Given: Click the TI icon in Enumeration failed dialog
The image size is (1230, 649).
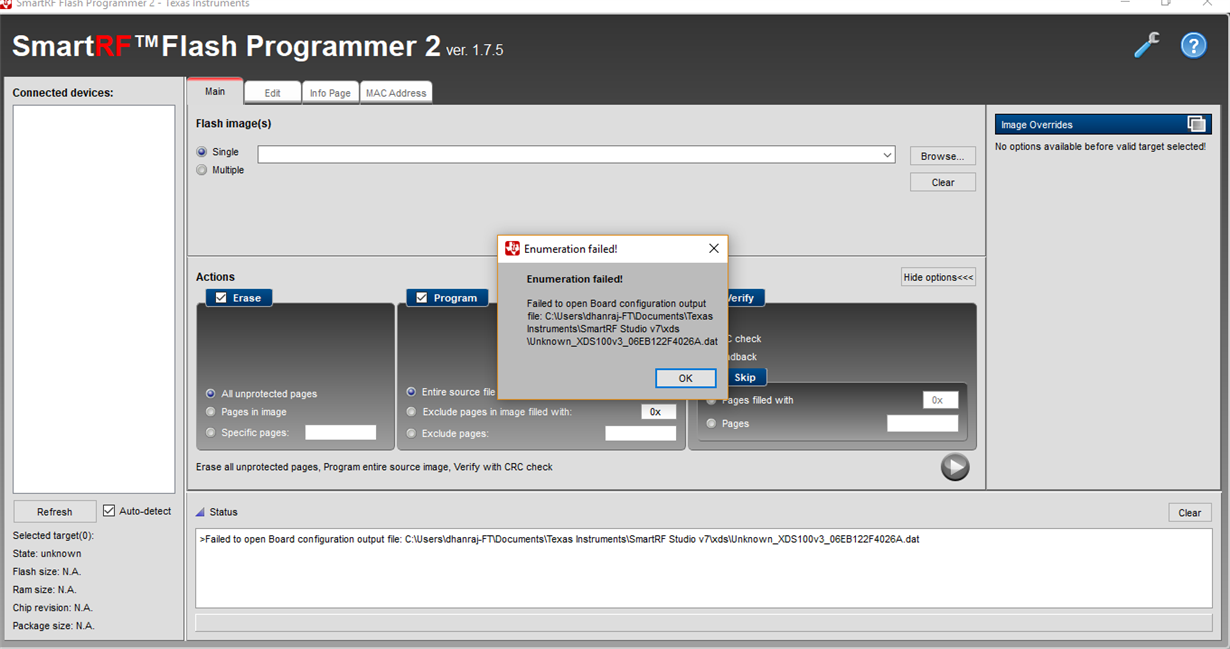Looking at the screenshot, I should [x=512, y=248].
